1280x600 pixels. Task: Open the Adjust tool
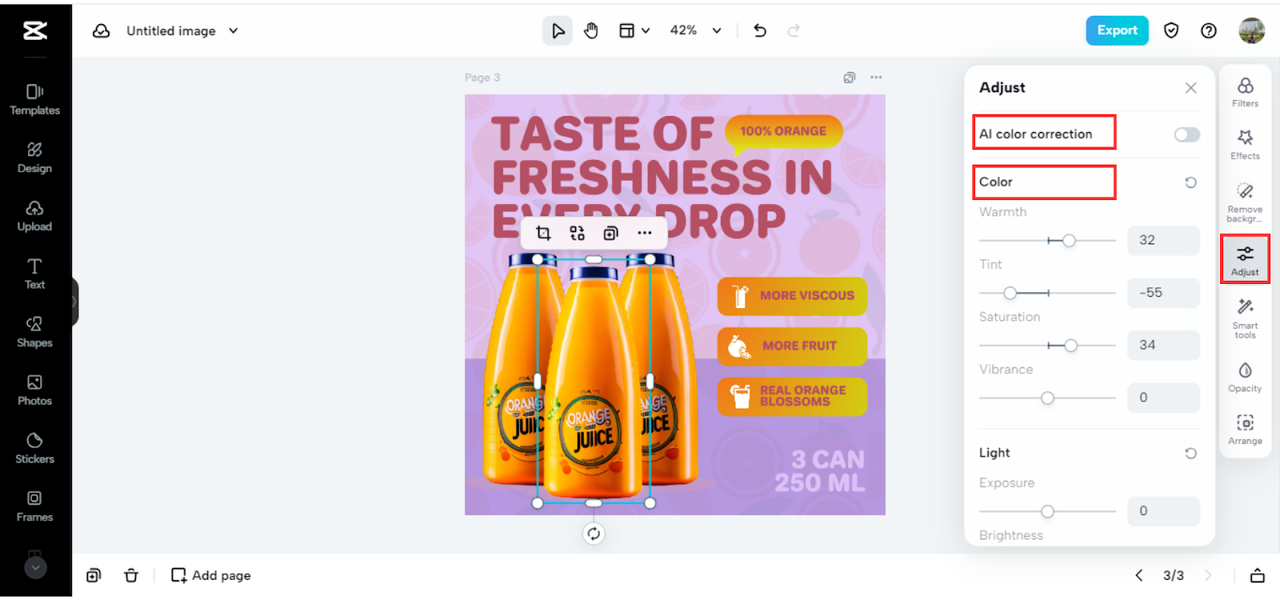[1245, 260]
